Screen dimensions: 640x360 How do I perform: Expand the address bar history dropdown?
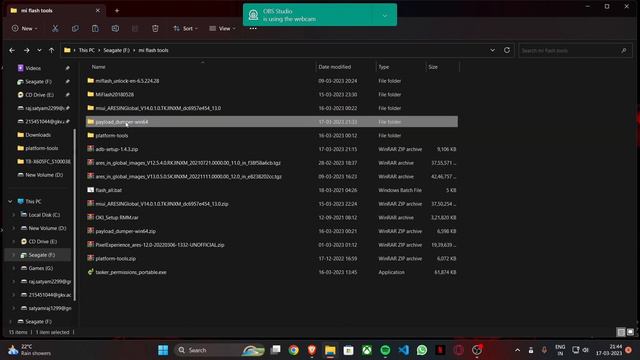(493, 50)
